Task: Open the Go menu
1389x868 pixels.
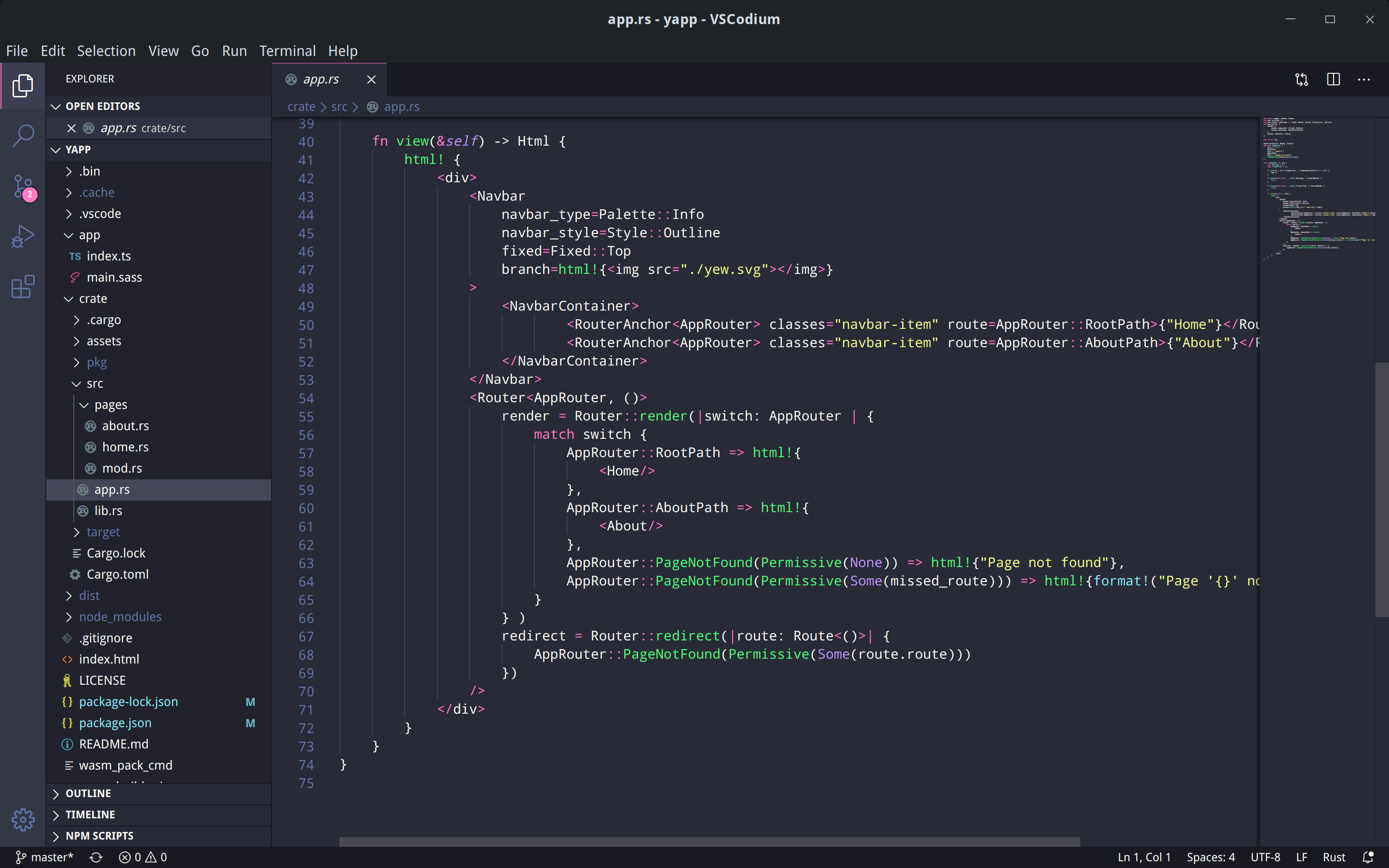Action: point(200,51)
